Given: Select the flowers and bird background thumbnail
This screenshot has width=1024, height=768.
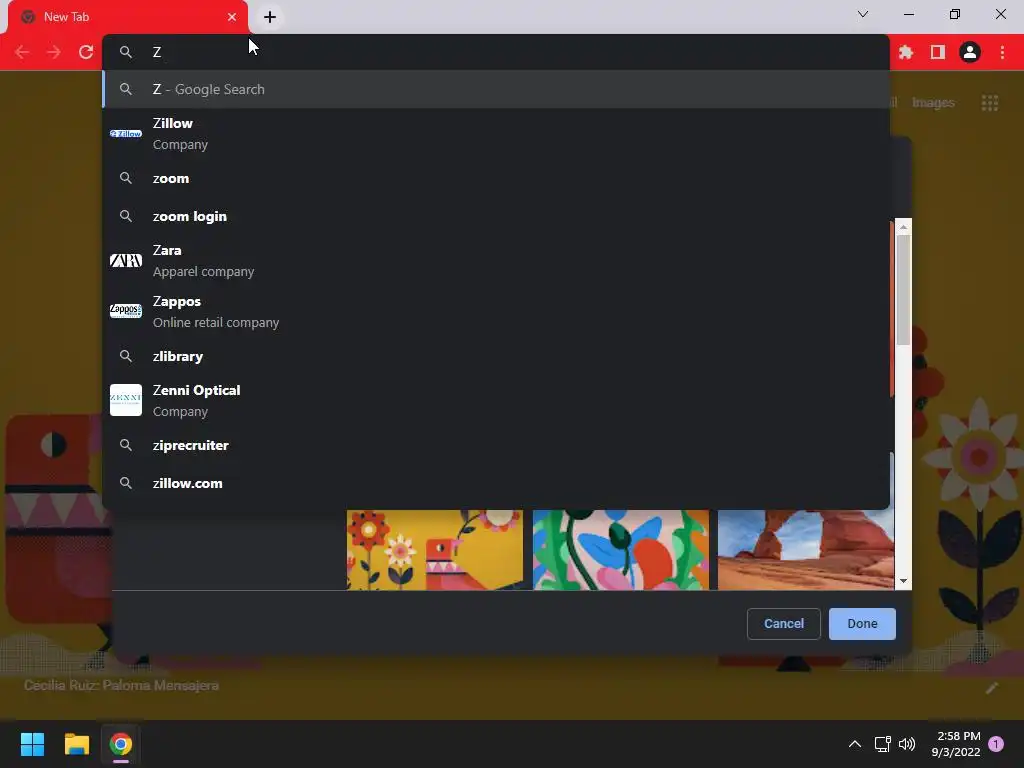Looking at the screenshot, I should coord(435,550).
